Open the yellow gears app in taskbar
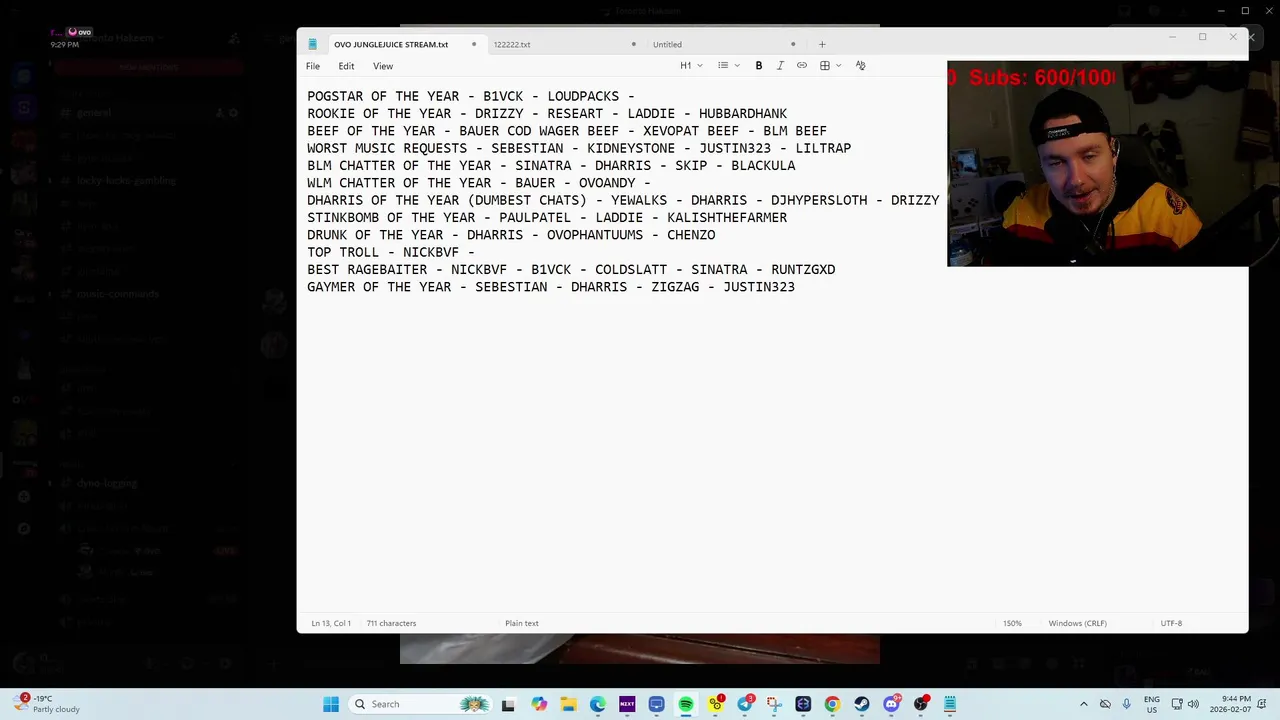Viewport: 1280px width, 720px height. point(716,704)
